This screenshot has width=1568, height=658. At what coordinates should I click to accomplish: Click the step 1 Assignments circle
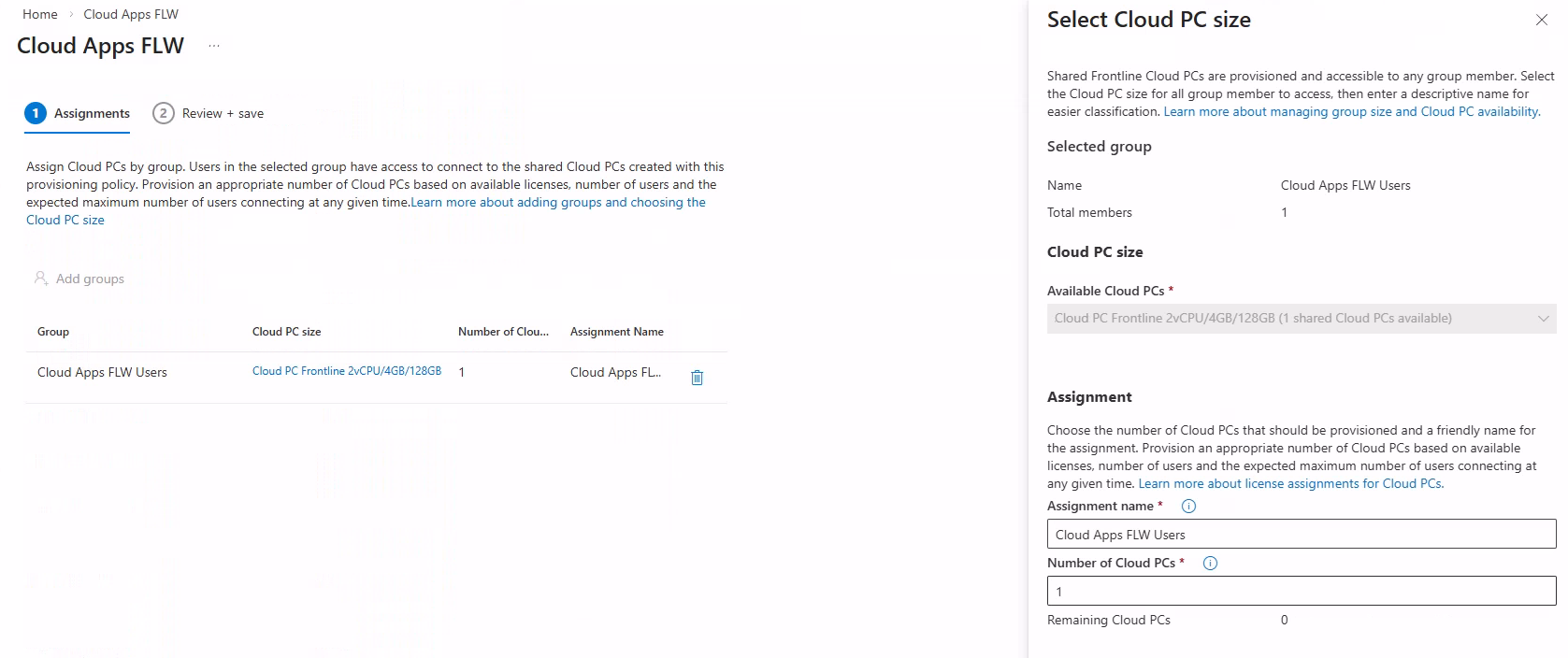[36, 113]
